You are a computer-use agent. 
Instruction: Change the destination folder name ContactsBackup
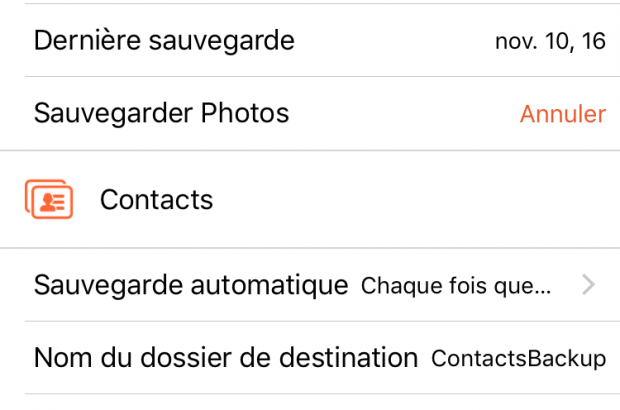518,358
